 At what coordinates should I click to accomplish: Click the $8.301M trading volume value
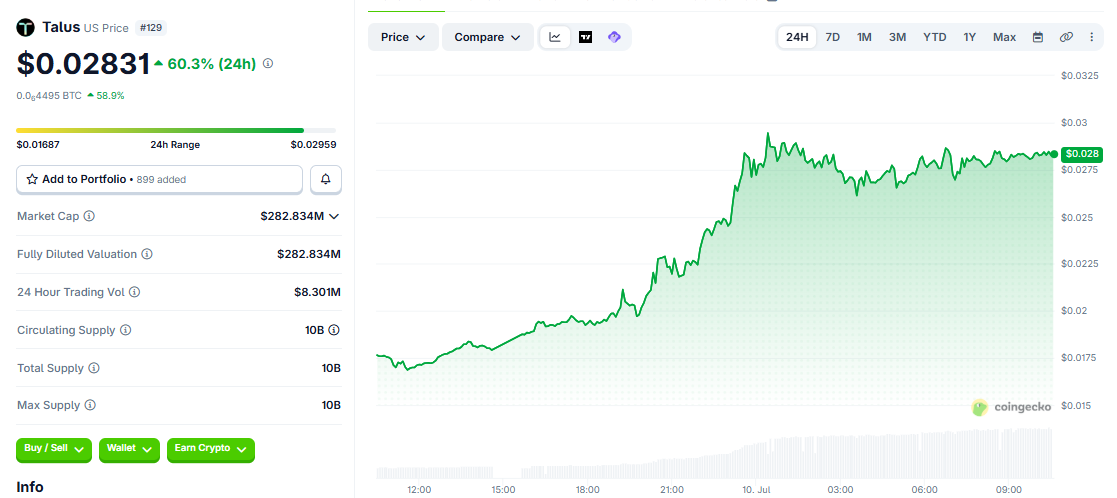click(317, 292)
